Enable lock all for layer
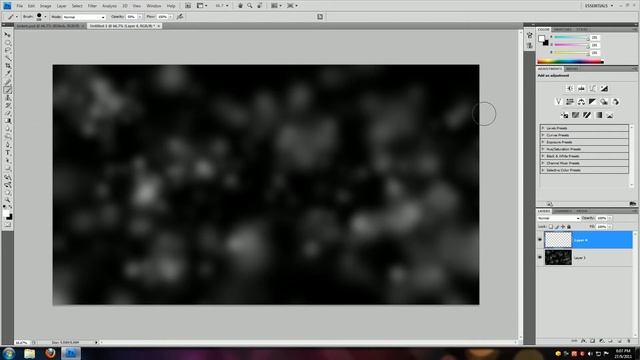Viewport: 640px width, 360px height. [x=569, y=227]
